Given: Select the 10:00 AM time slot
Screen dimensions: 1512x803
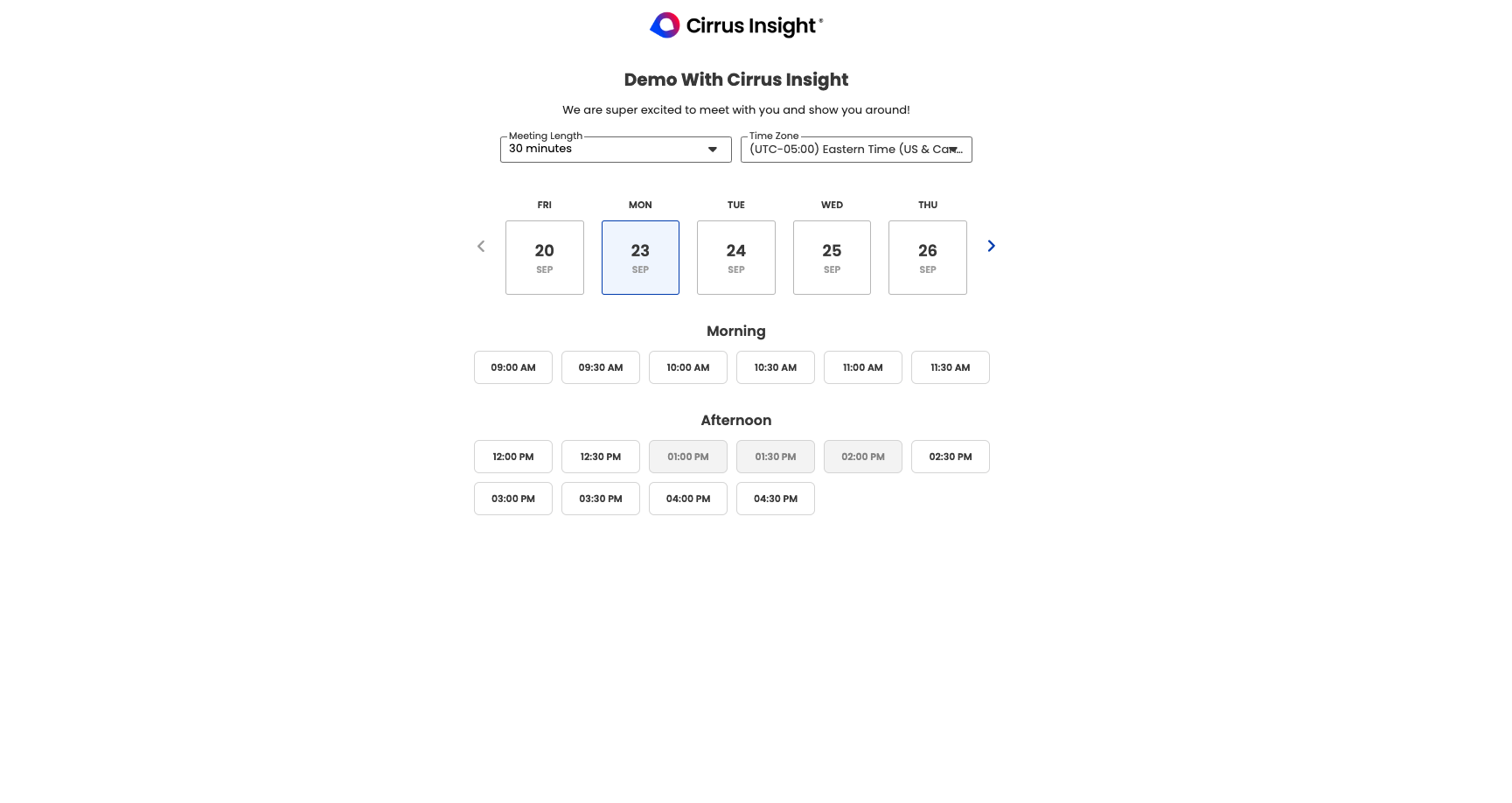Looking at the screenshot, I should pyautogui.click(x=688, y=368).
